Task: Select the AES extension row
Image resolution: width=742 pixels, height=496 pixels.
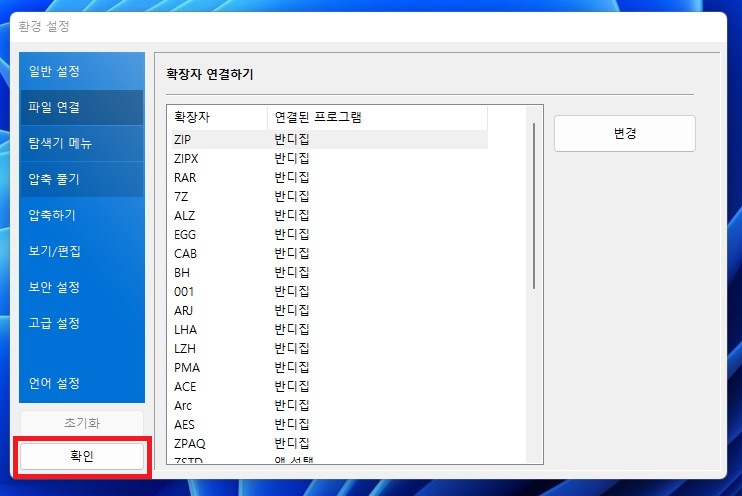Action: click(330, 425)
